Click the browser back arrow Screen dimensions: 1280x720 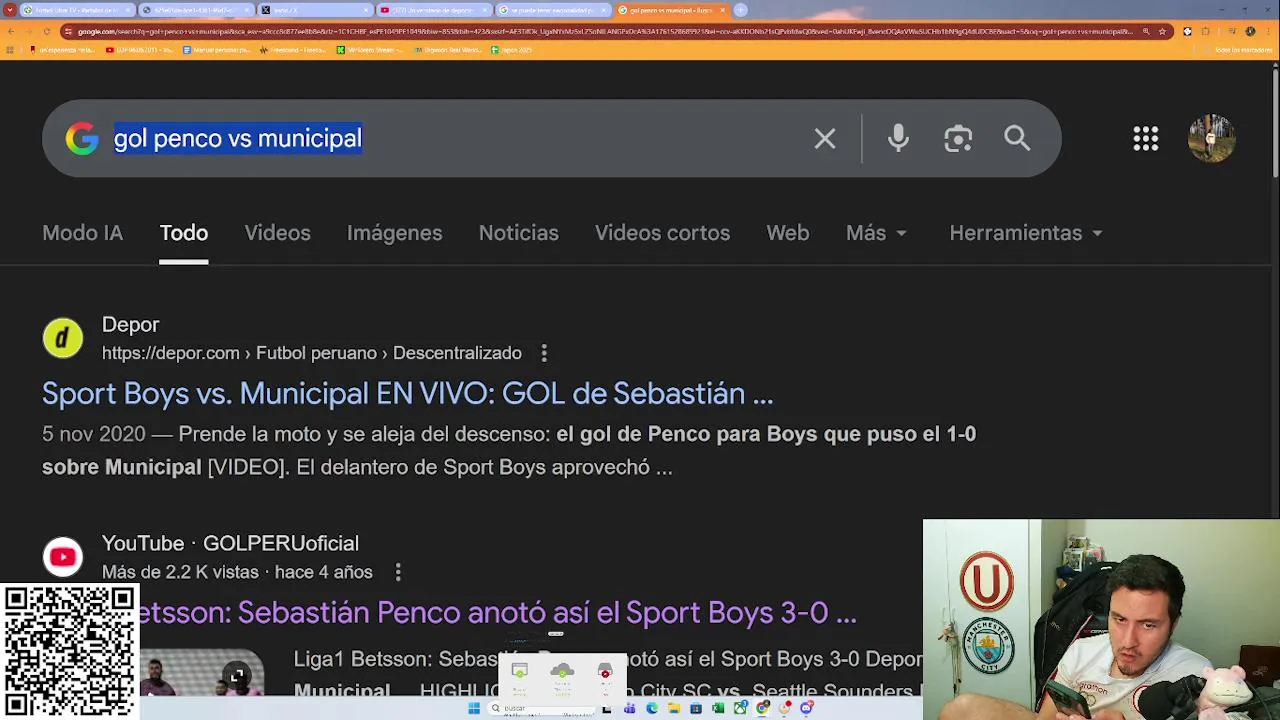click(11, 31)
